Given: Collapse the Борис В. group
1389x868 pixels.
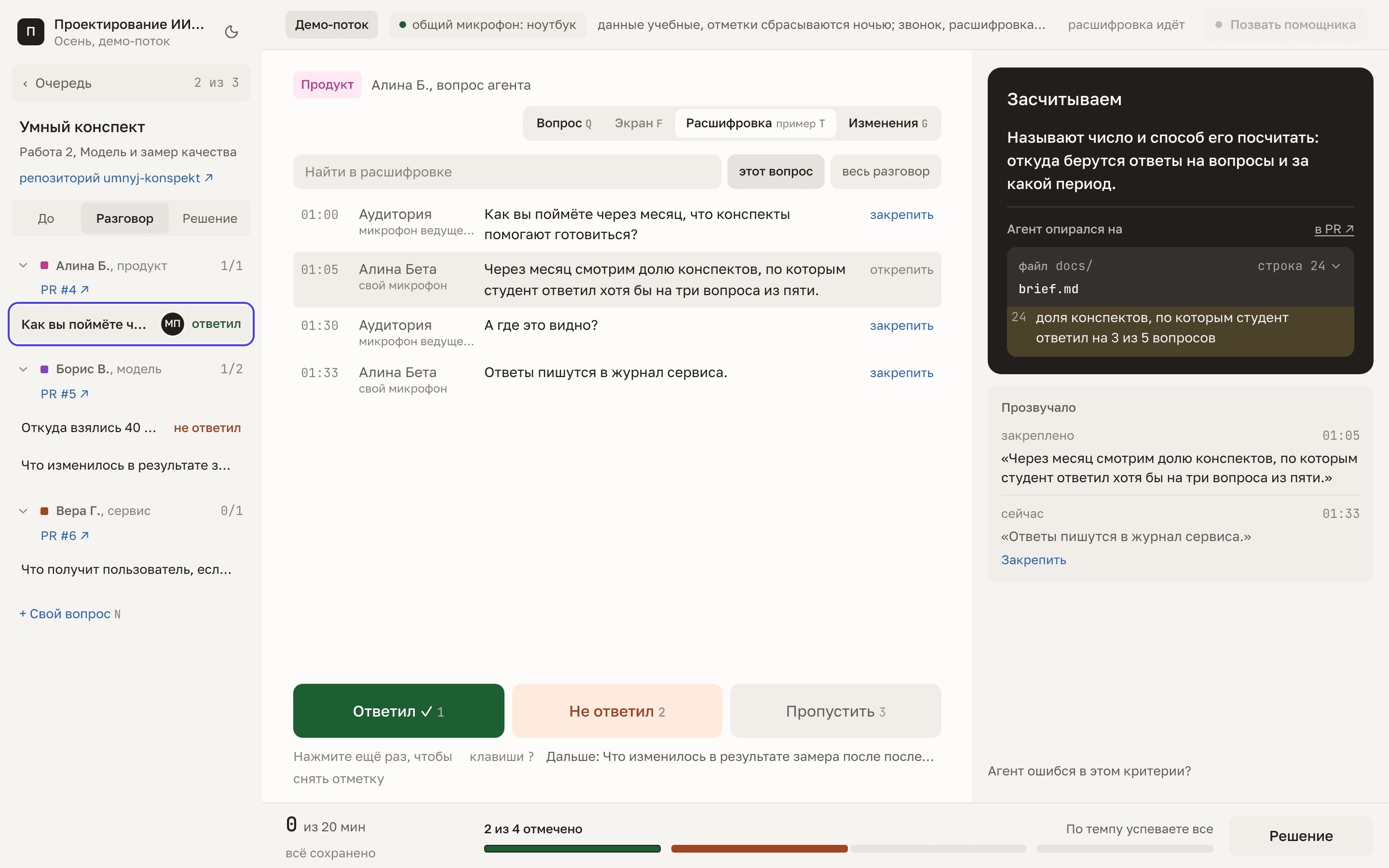Looking at the screenshot, I should [24, 369].
